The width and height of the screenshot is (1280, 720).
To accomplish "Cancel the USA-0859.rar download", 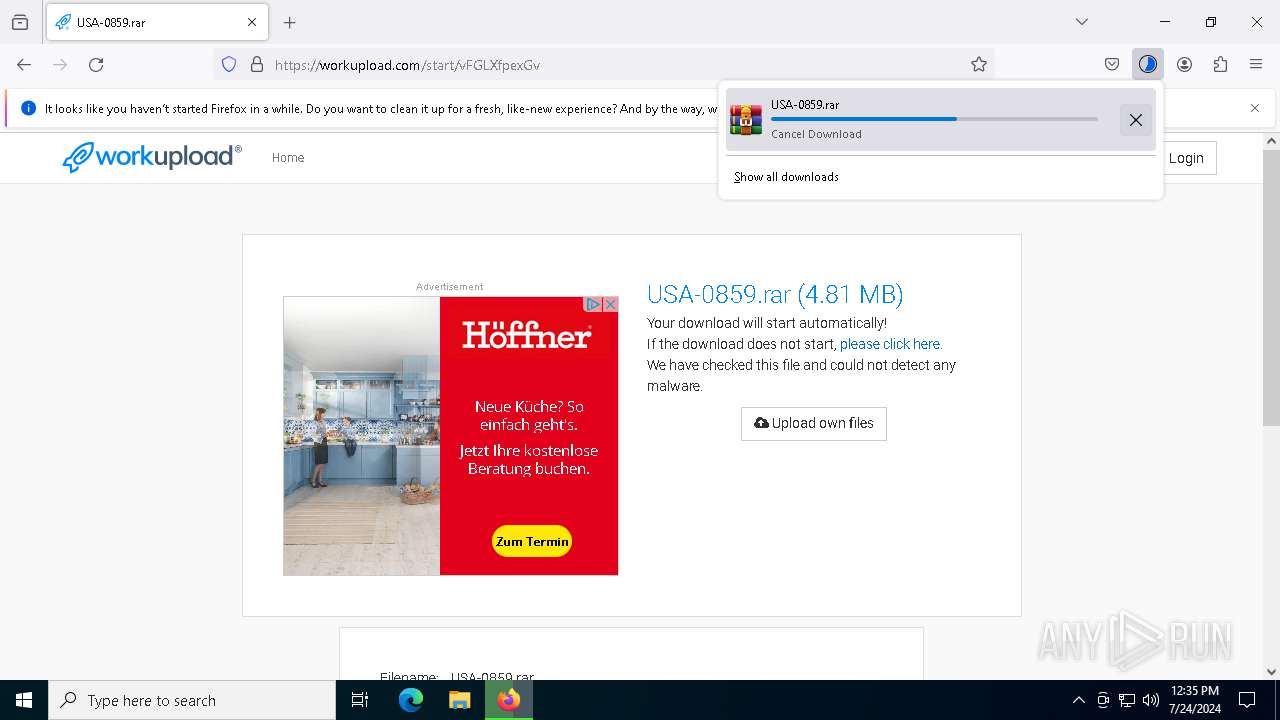I will [1136, 120].
